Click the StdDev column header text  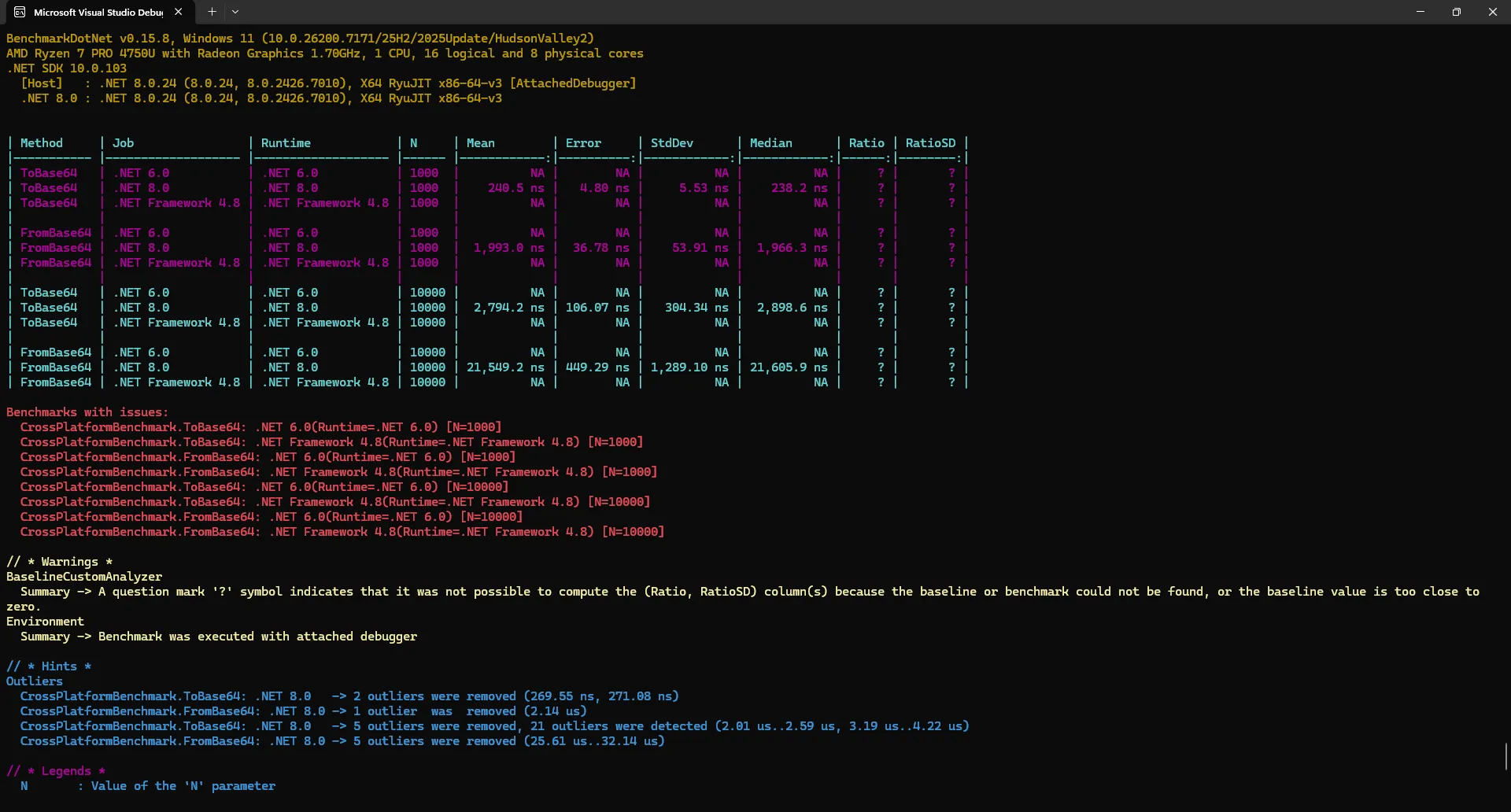(671, 143)
